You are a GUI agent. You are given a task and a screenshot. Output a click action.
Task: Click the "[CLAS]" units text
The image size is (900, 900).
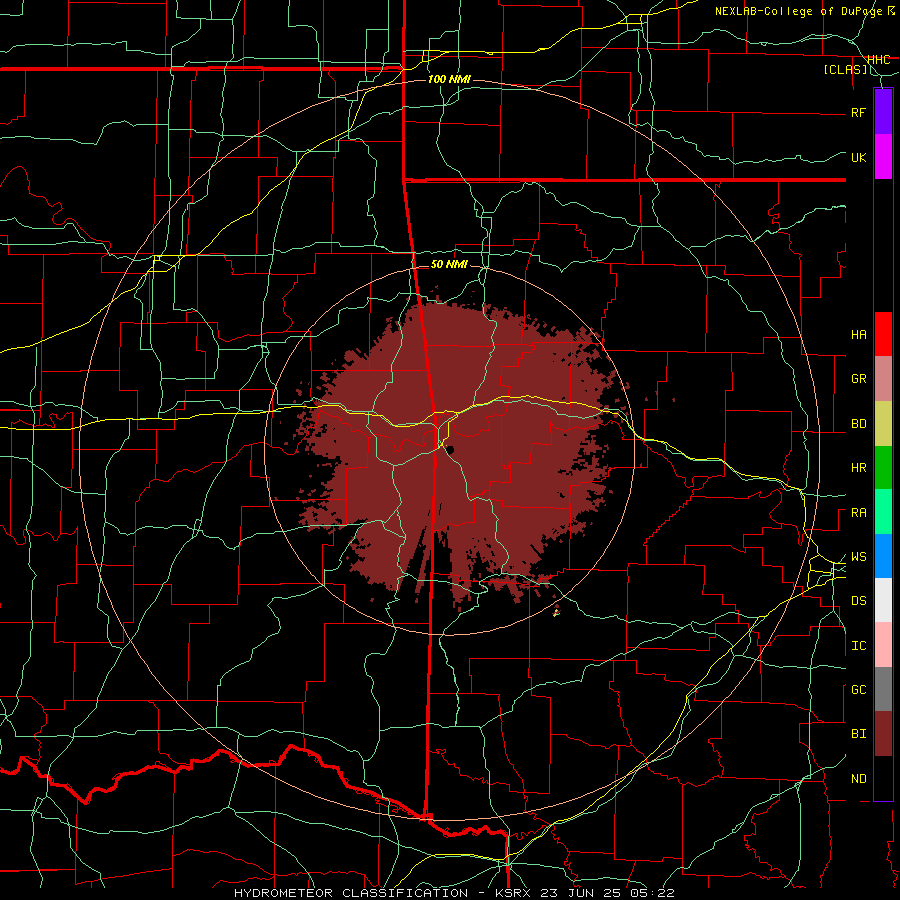click(x=846, y=69)
